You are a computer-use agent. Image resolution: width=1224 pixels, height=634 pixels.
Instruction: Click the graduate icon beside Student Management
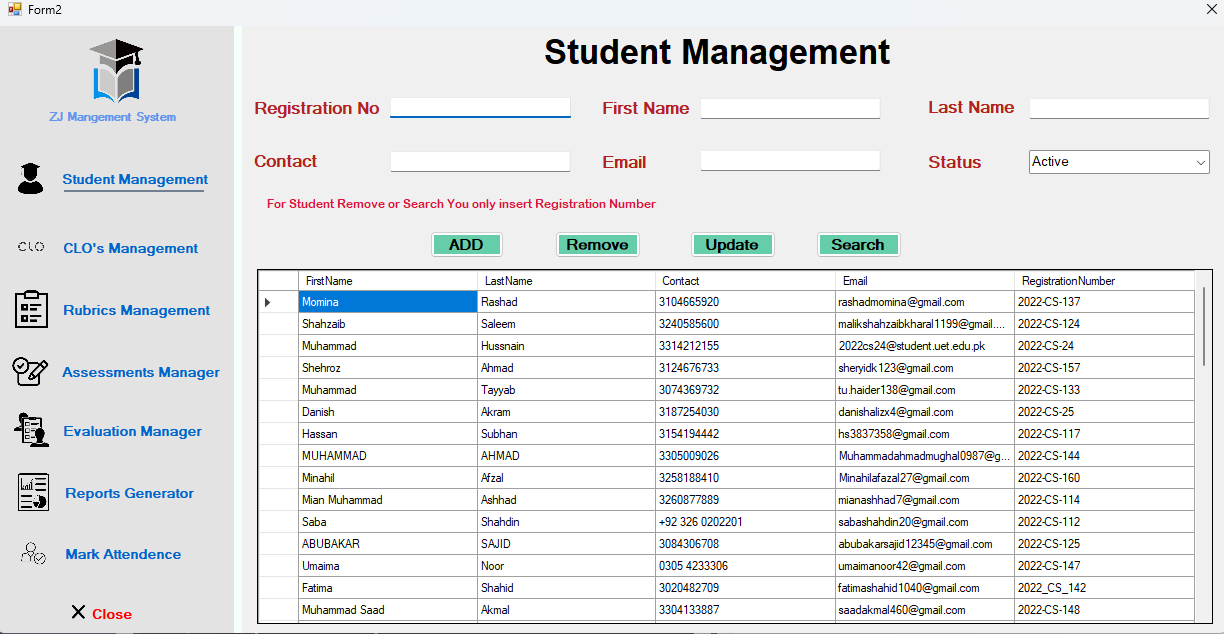pos(31,178)
